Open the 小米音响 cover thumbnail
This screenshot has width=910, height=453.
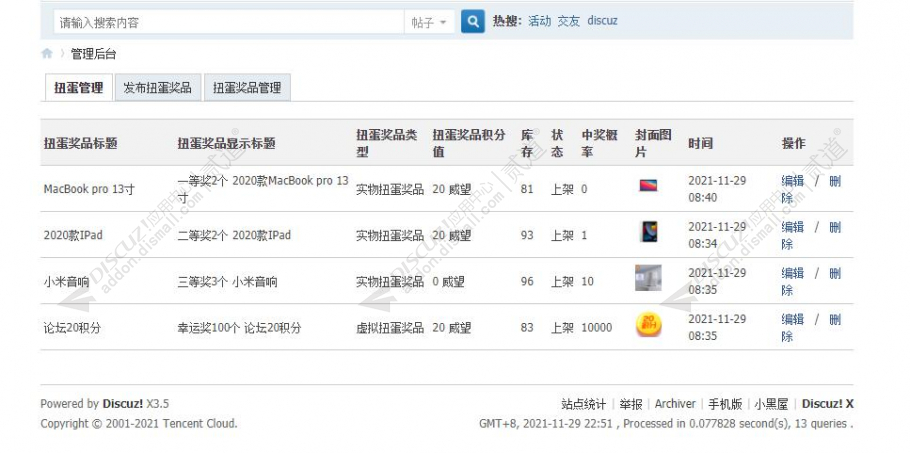[x=648, y=277]
